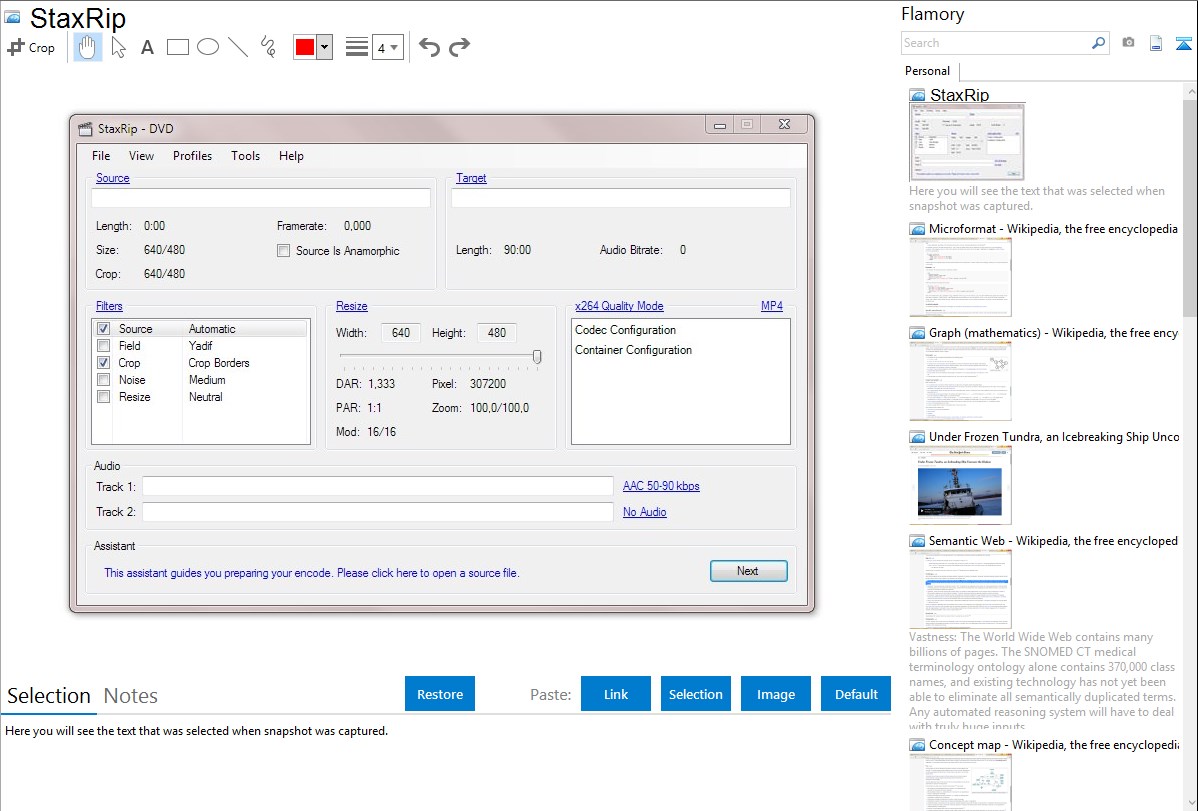
Task: Click the snapshot icon beside Semantic Web title
Action: click(x=917, y=541)
